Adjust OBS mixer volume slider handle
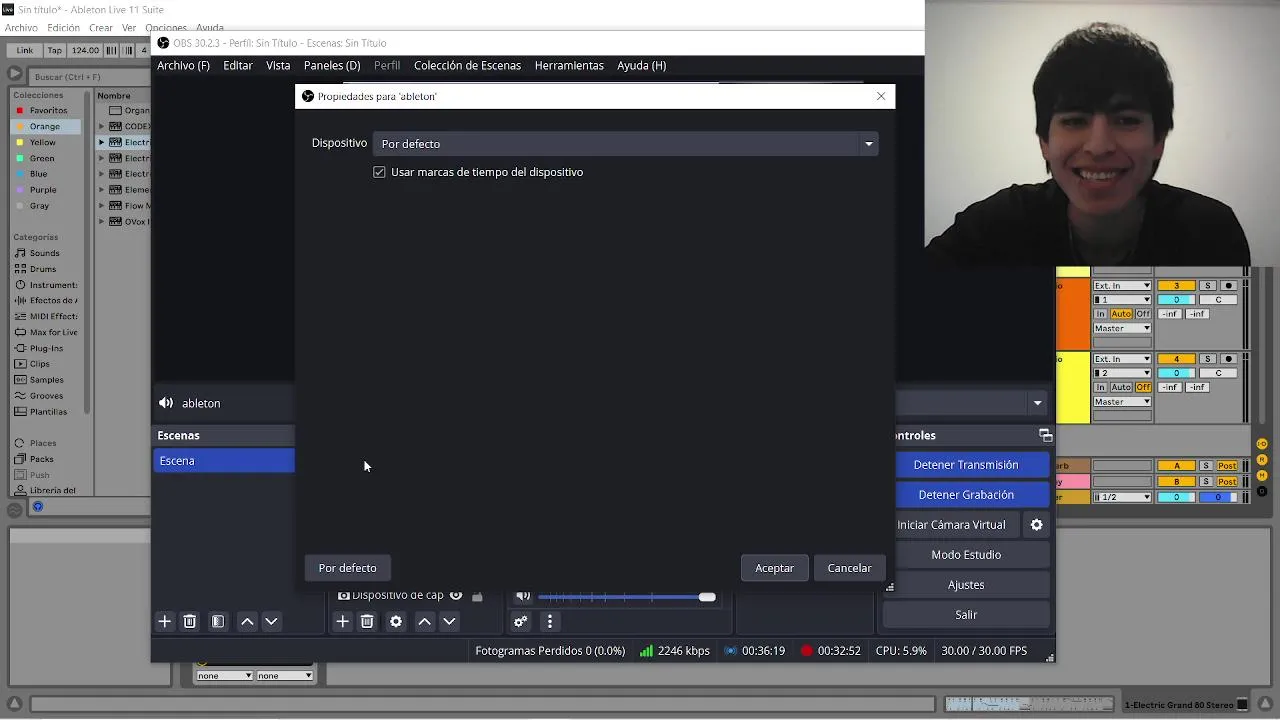The height and width of the screenshot is (720, 1280). click(x=707, y=597)
